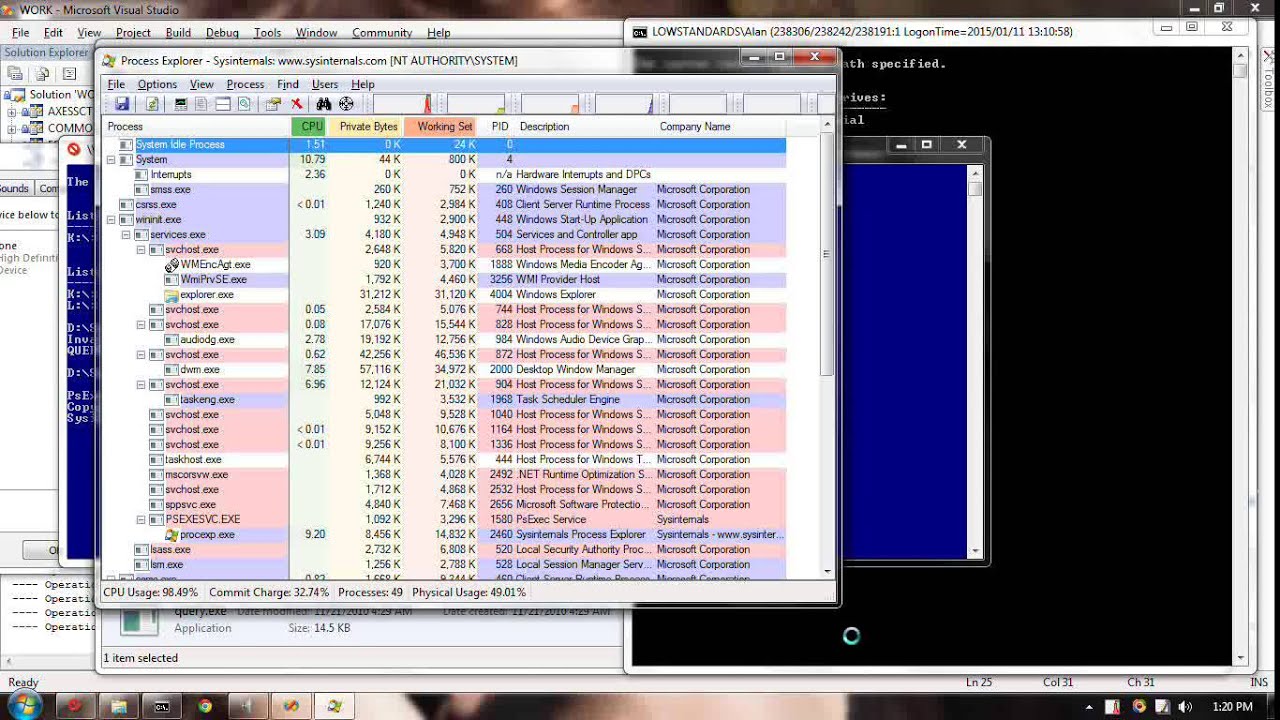Collapse svchost.exe node with PID 904
Image resolution: width=1280 pixels, height=720 pixels.
(141, 385)
